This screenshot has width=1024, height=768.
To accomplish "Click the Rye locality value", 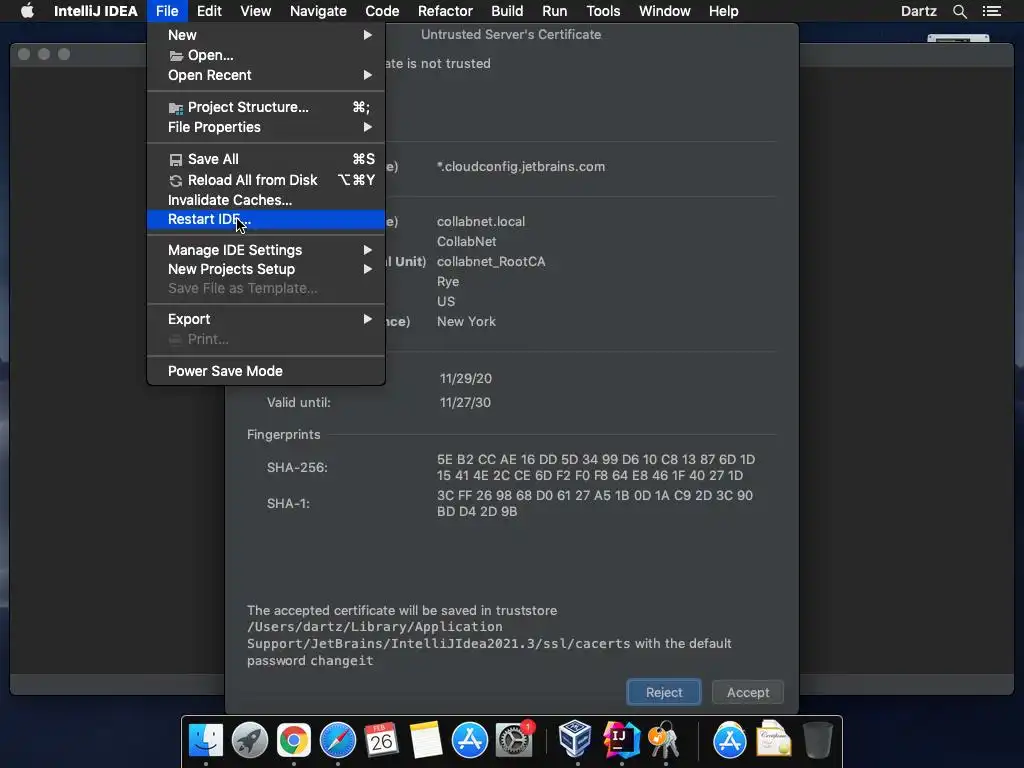I will [x=448, y=281].
